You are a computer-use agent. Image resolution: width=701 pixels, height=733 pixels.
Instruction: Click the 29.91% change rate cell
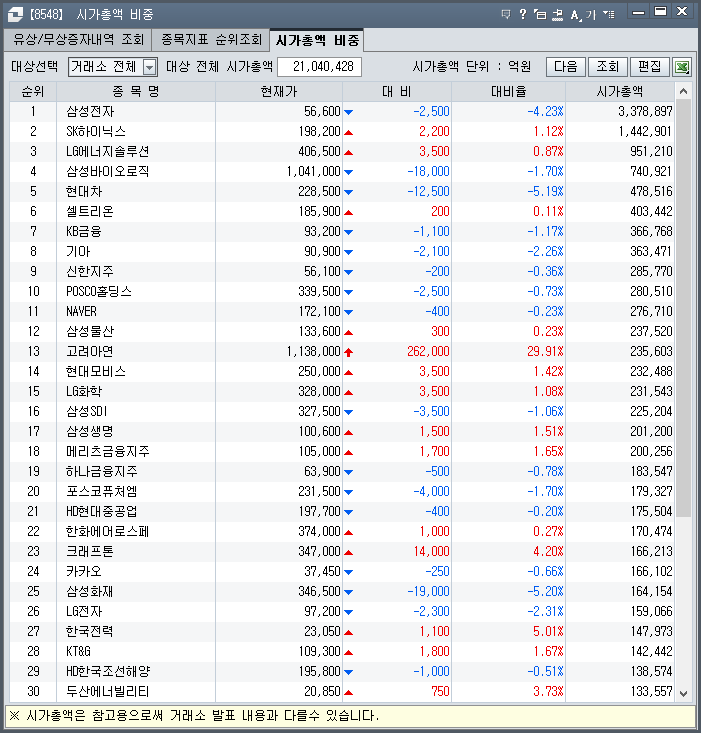point(545,352)
